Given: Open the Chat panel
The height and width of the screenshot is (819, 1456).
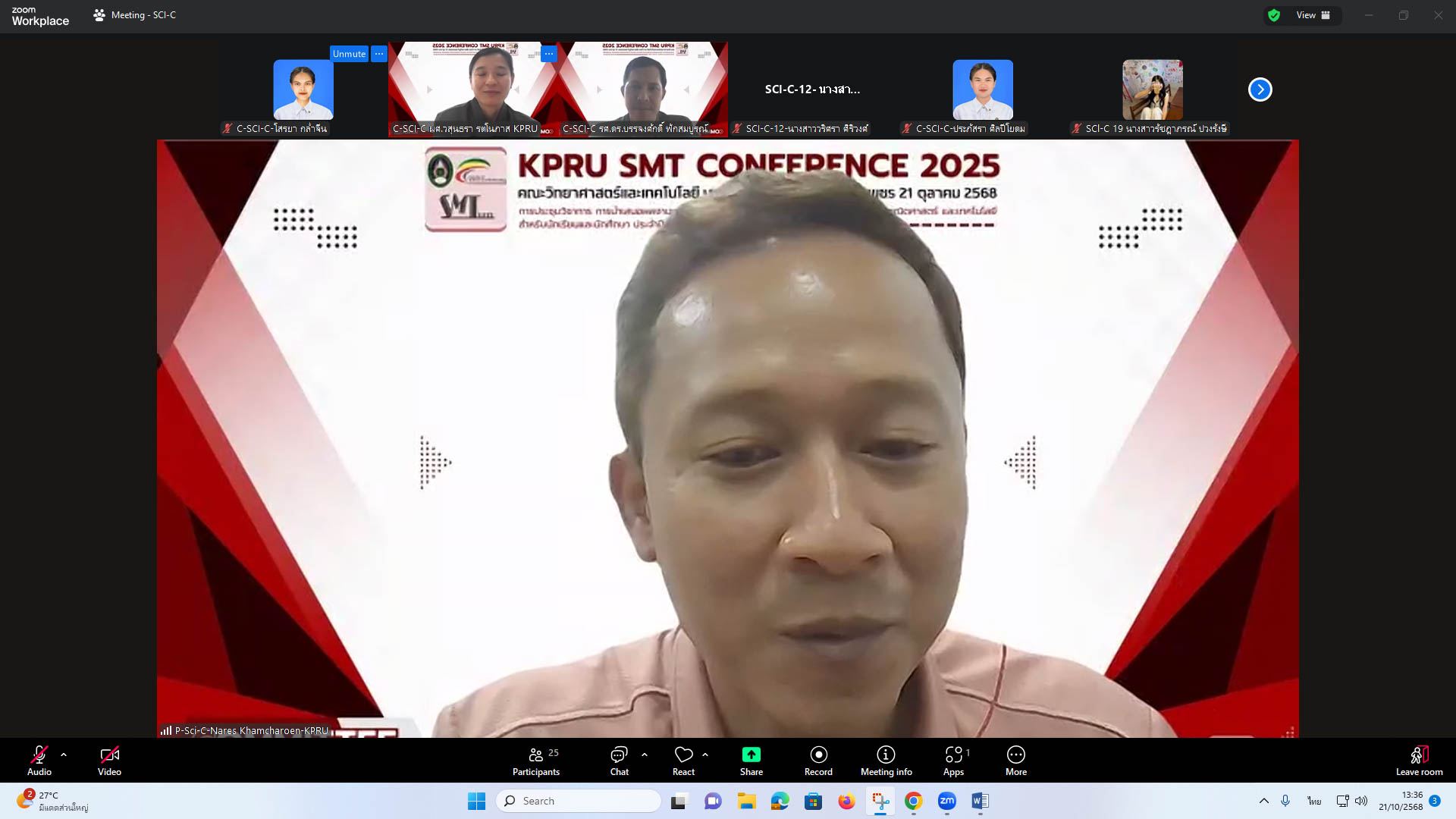Looking at the screenshot, I should coord(619,761).
